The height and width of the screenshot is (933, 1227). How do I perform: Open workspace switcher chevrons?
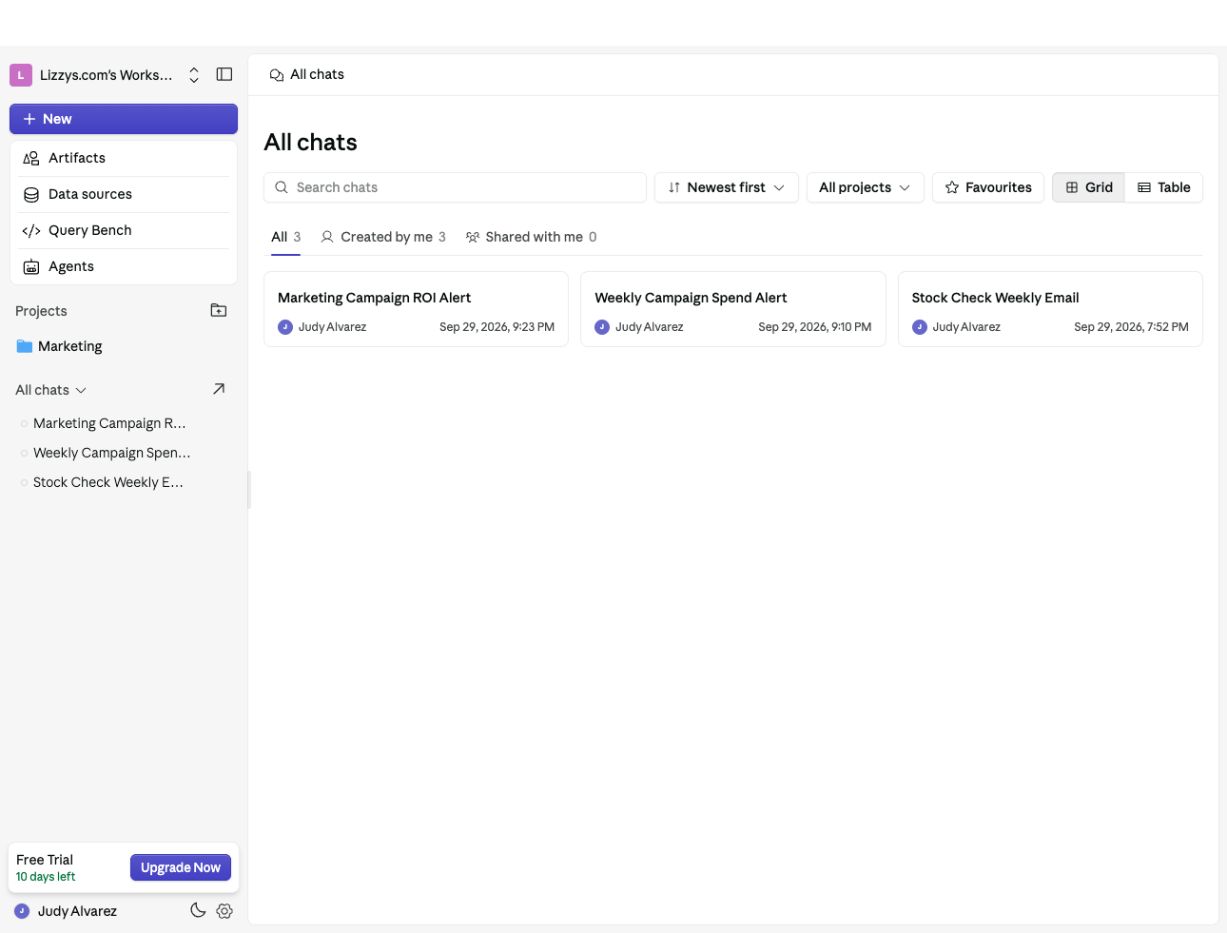(194, 75)
